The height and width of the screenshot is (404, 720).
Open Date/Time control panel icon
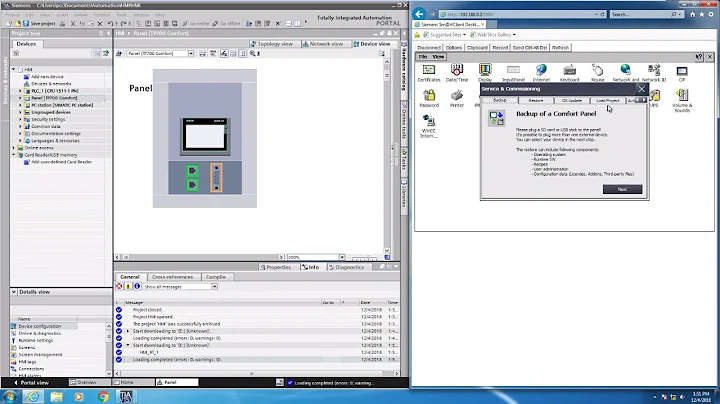click(457, 73)
